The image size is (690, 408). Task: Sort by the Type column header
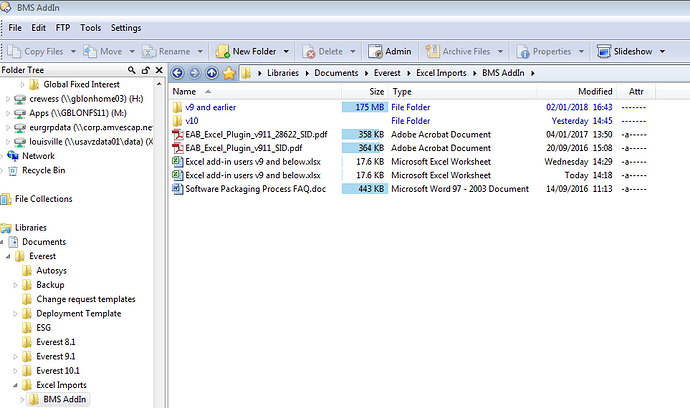coord(463,92)
